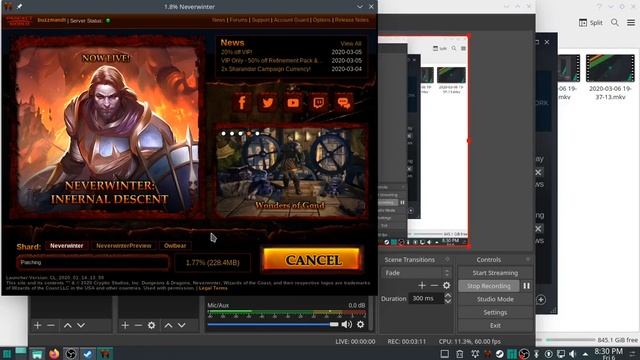Click the search icon in file manager
The width and height of the screenshot is (640, 360).
click(615, 23)
